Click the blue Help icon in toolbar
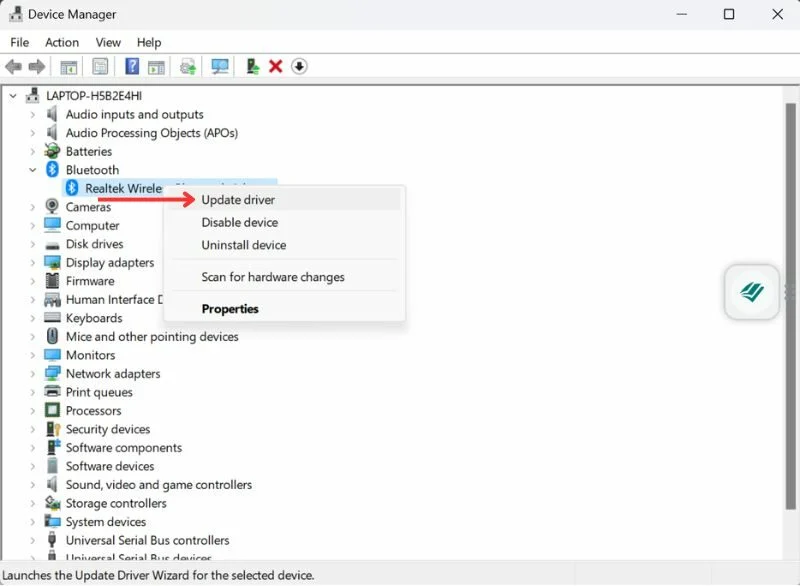 (131, 67)
